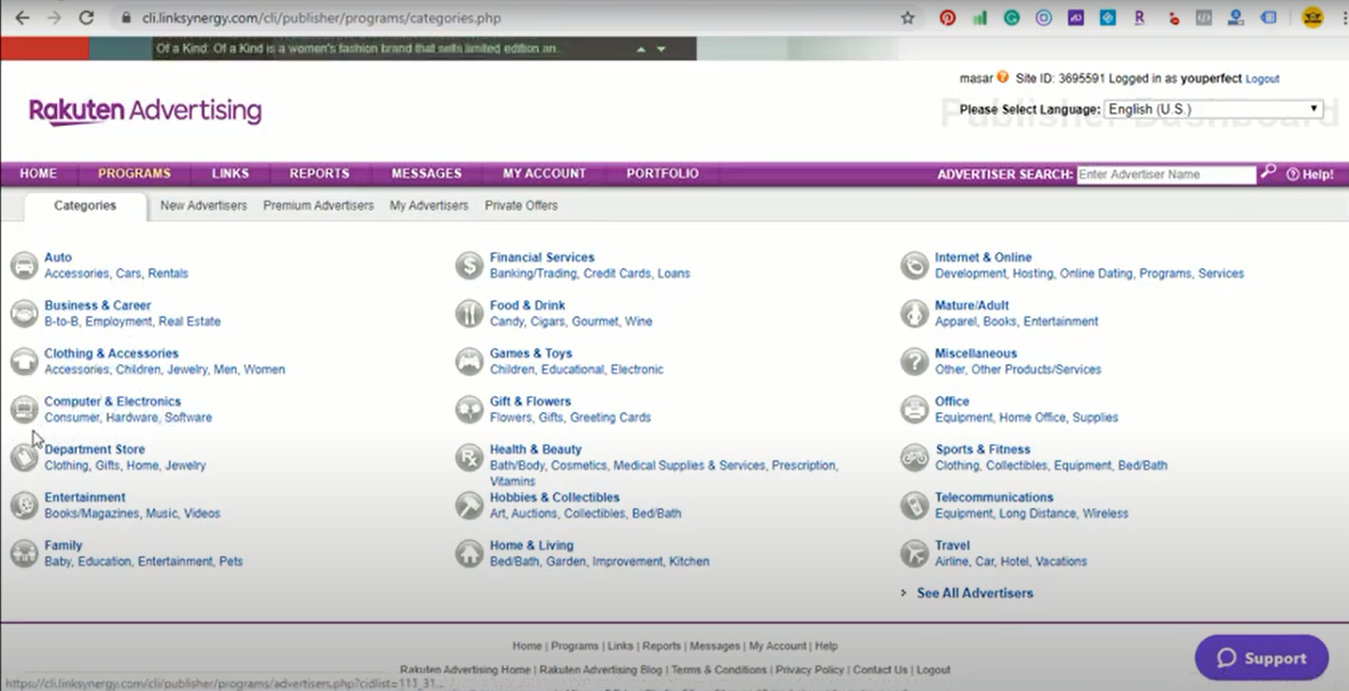Open the MESSAGES menu item

point(426,173)
